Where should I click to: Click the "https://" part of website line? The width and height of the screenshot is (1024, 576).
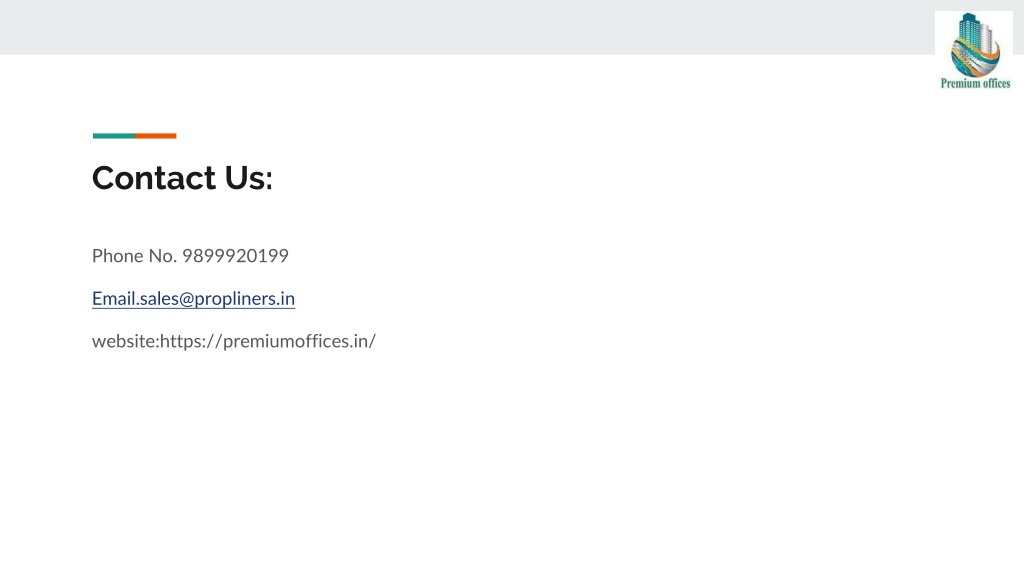(x=191, y=341)
